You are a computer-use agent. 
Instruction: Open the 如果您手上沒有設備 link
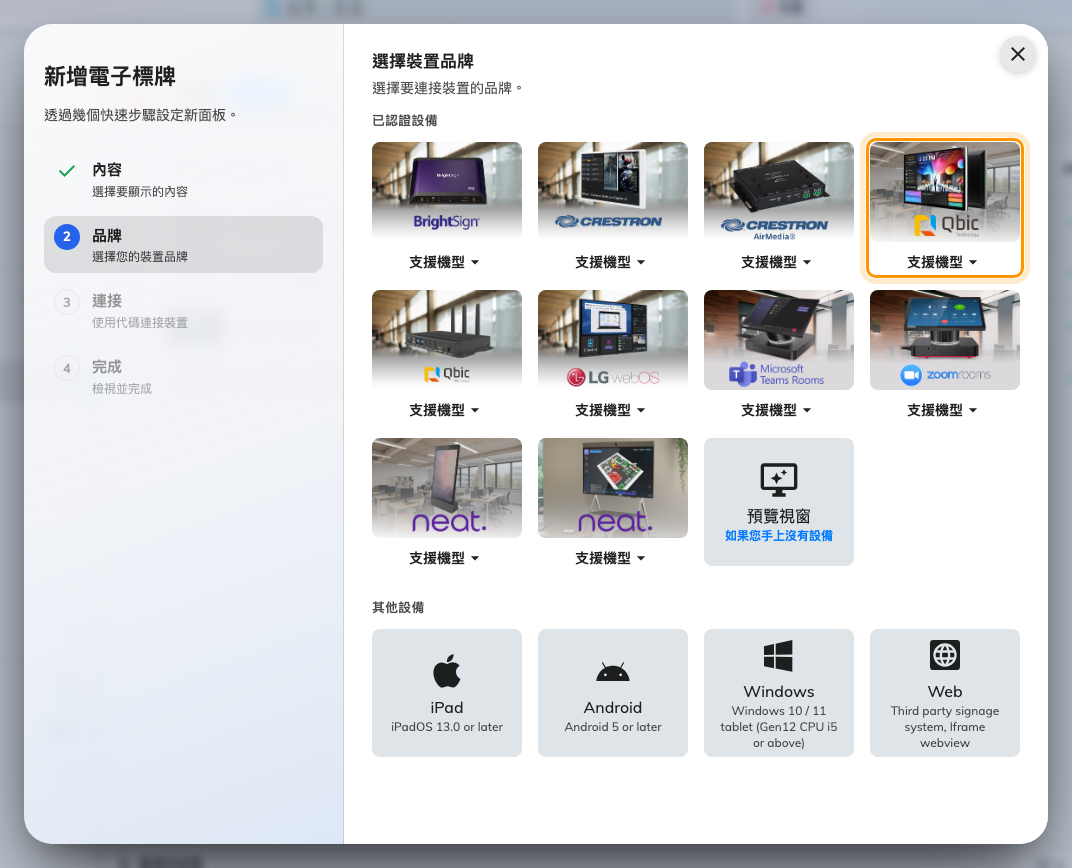779,536
